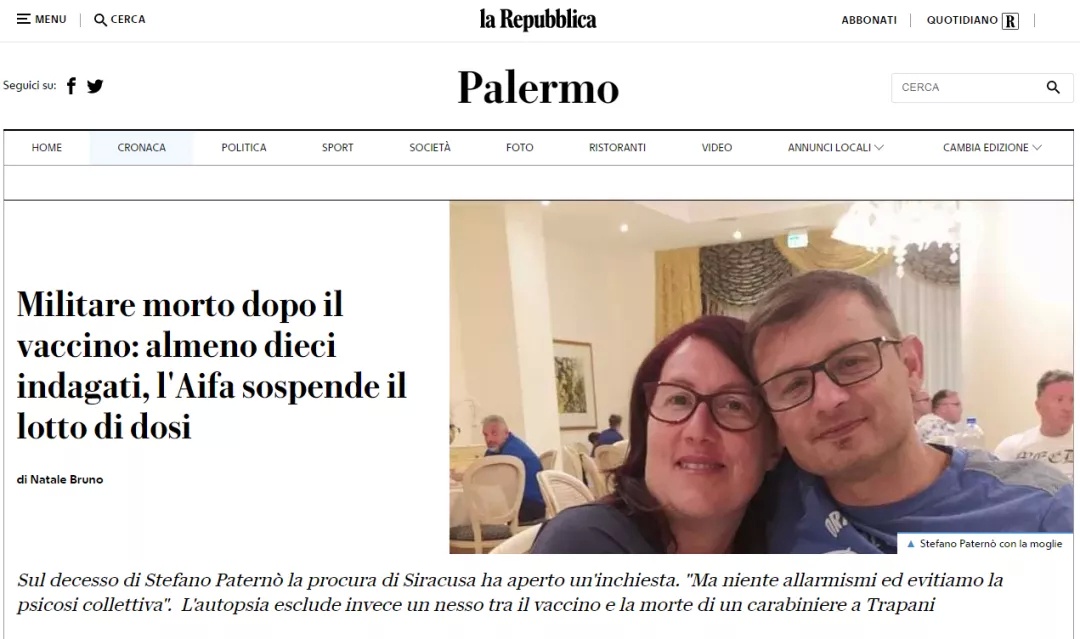Click the Palermo edition title
The image size is (1080, 639).
[538, 87]
